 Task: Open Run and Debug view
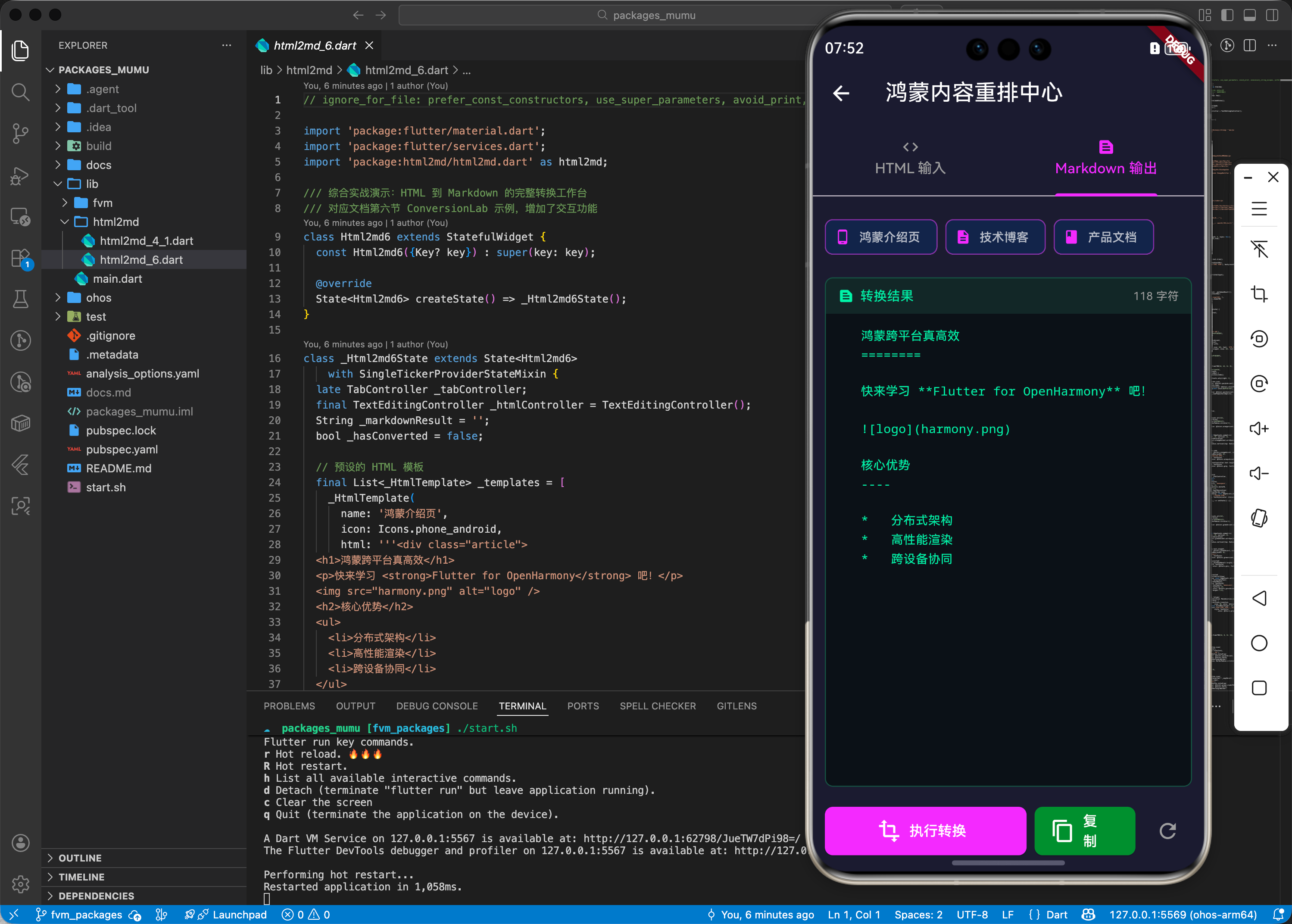click(x=21, y=175)
